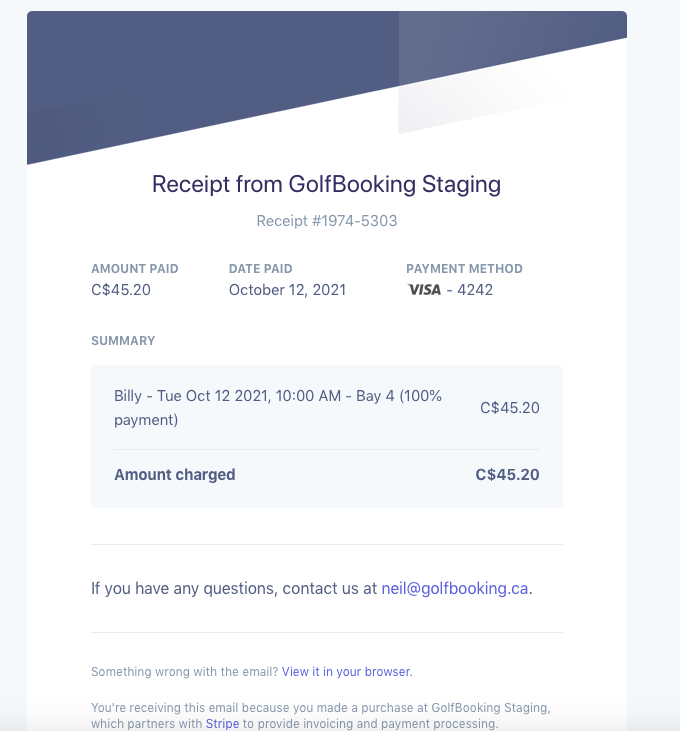Screen dimensions: 680x731
Task: Click the VISA card logo
Action: [424, 290]
